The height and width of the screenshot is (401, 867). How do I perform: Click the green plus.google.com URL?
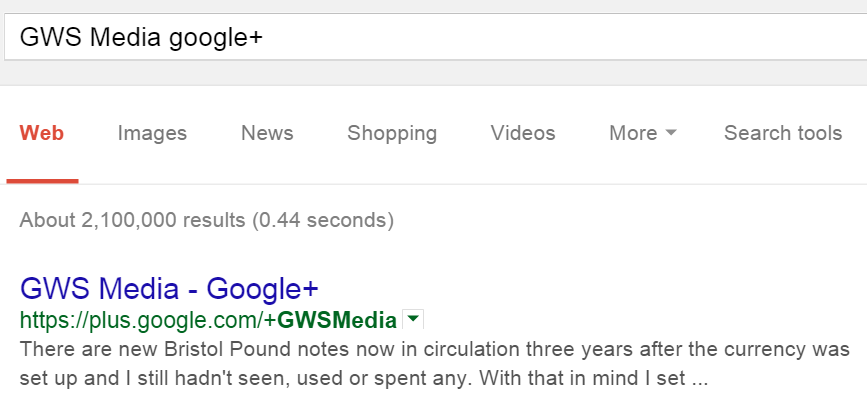[208, 320]
